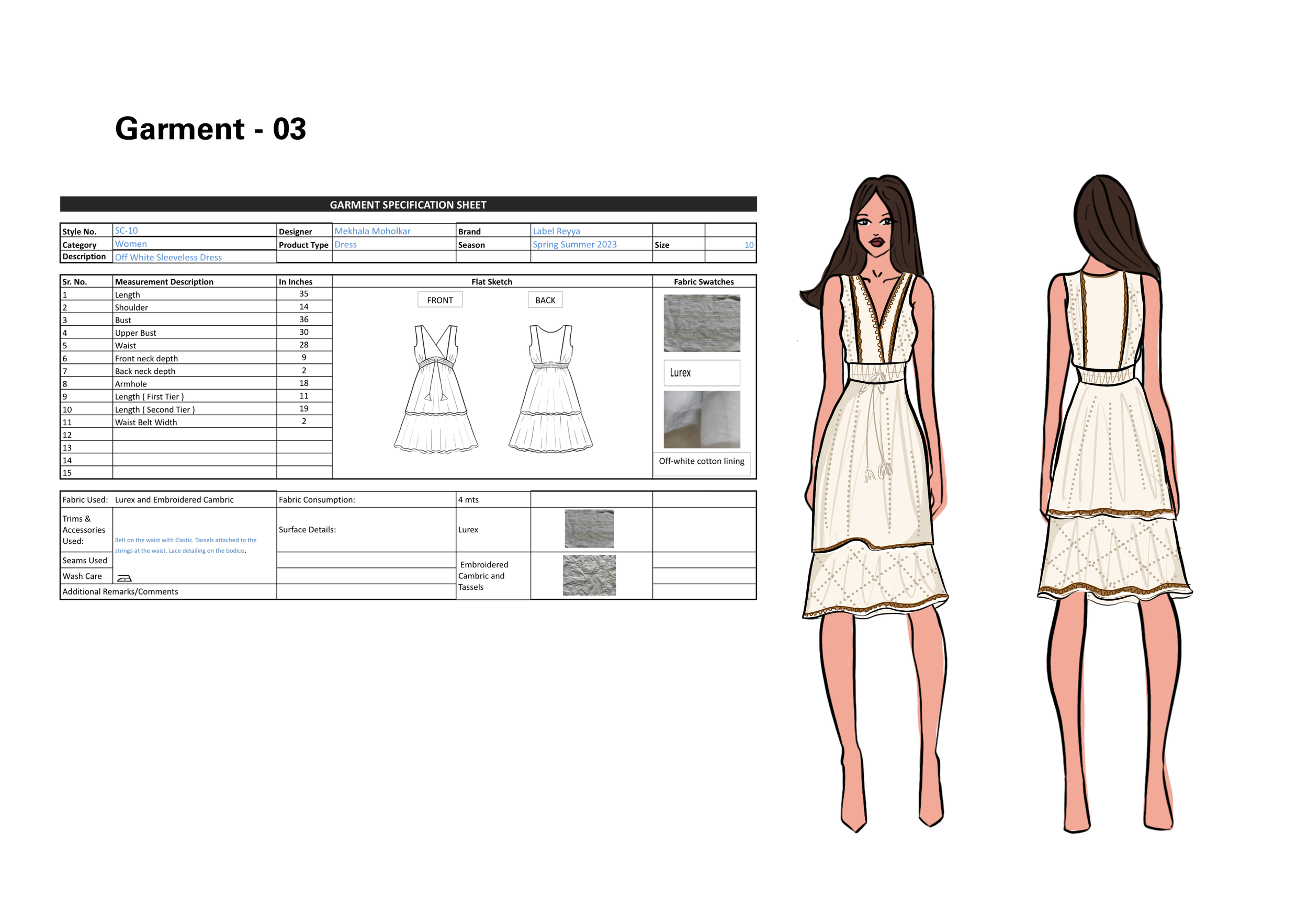Click the Lurex swatch label box
The height and width of the screenshot is (924, 1308).
[702, 373]
